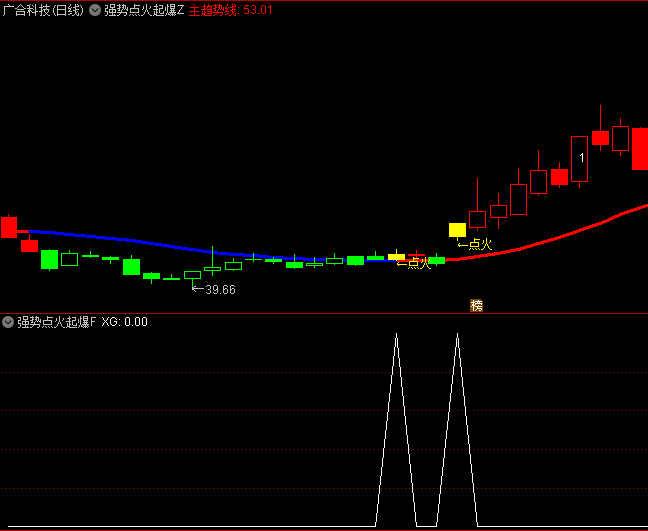Click the 广合科技(日线) stock title

[x=43, y=10]
